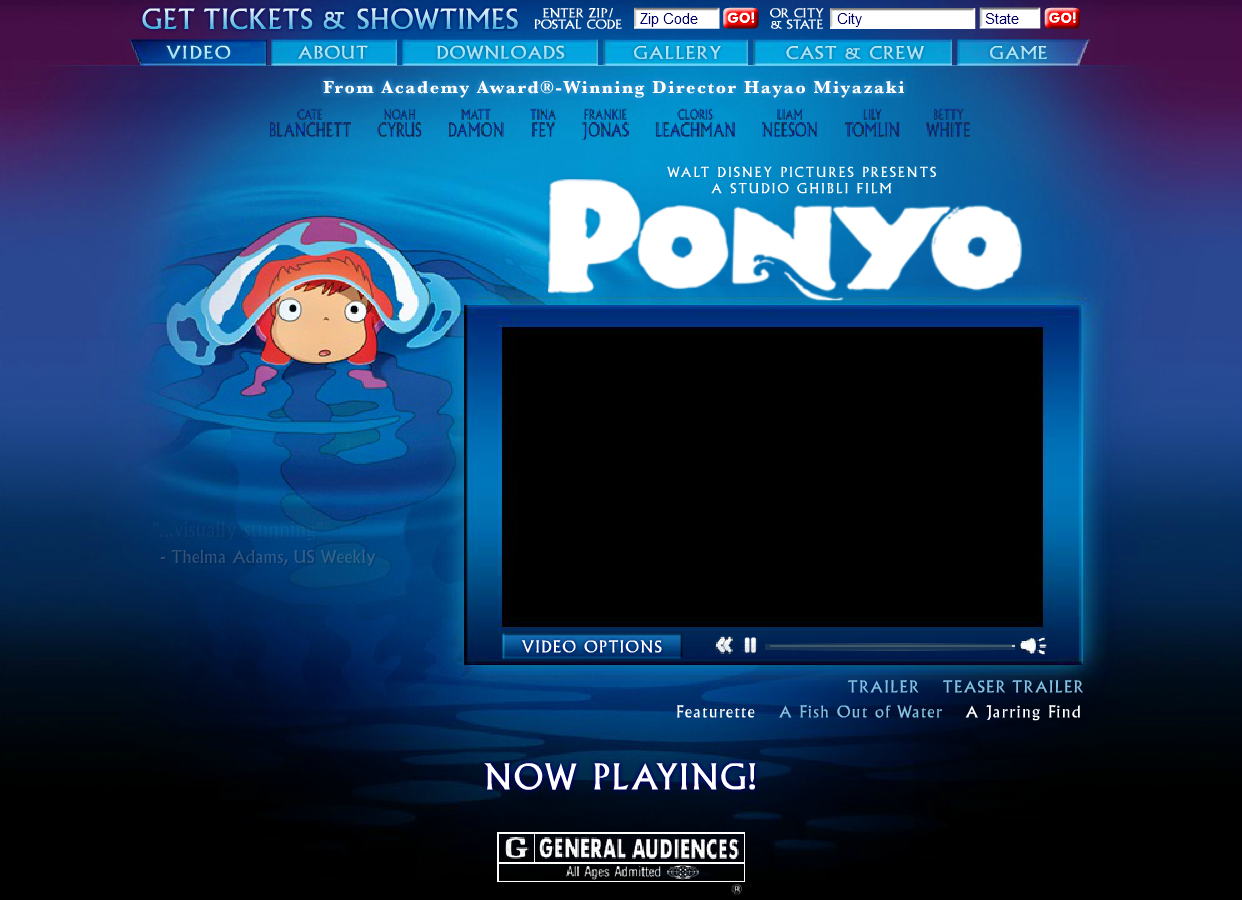Image resolution: width=1242 pixels, height=900 pixels.
Task: Click the Now Playing! text
Action: (x=621, y=777)
